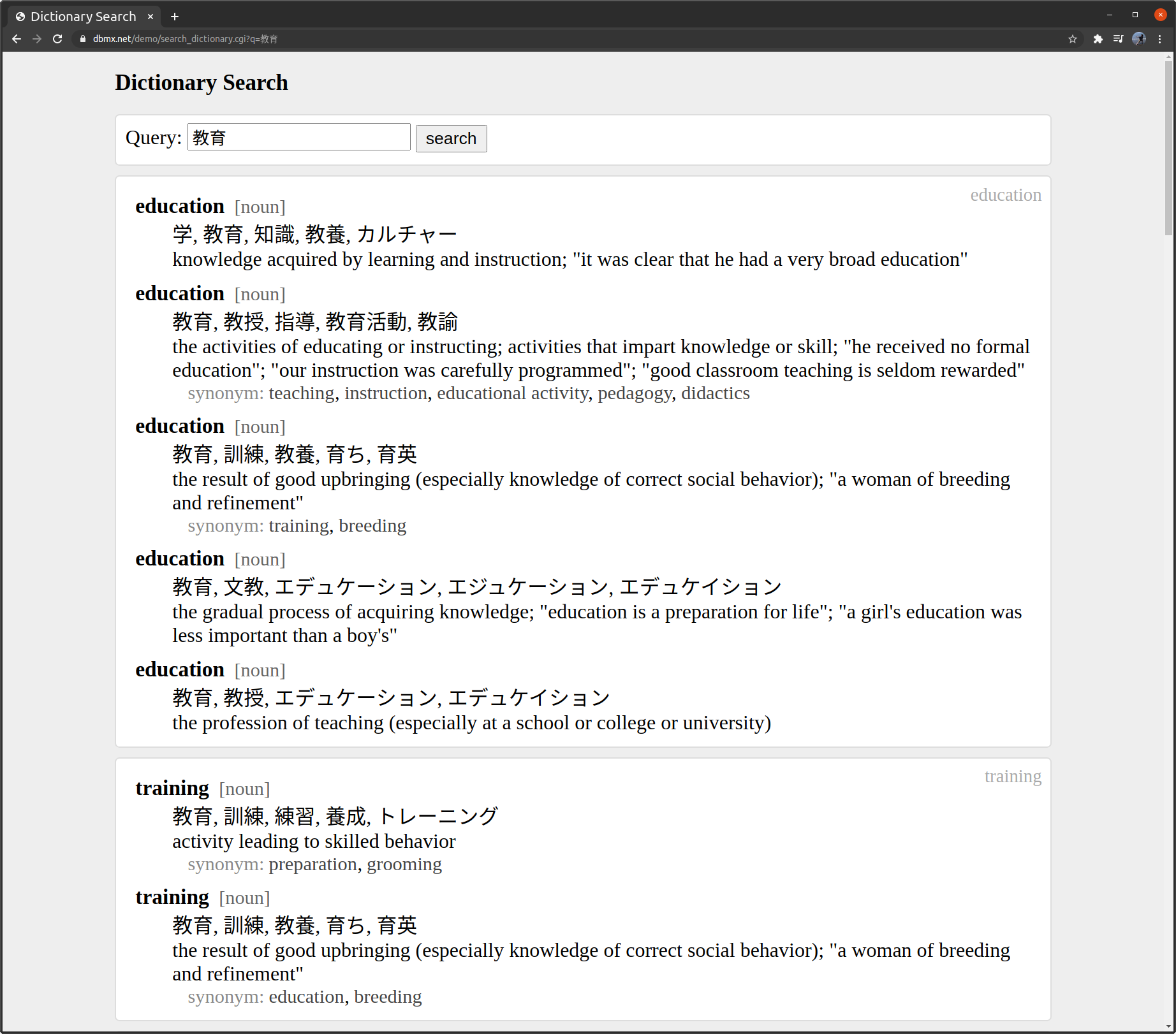The height and width of the screenshot is (1034, 1176).
Task: Follow the synonym link instruction
Action: tap(386, 393)
